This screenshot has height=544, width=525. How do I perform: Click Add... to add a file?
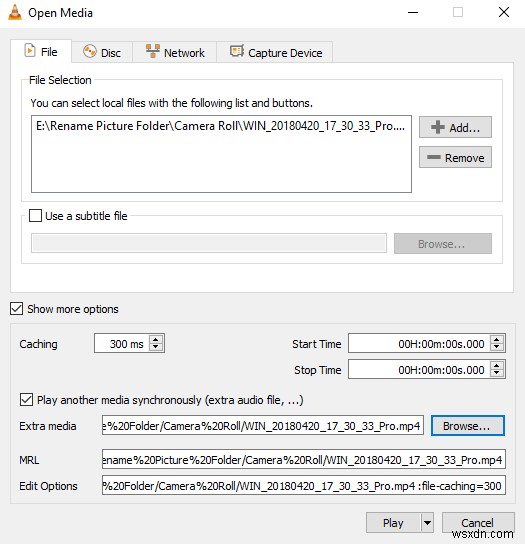tap(455, 127)
